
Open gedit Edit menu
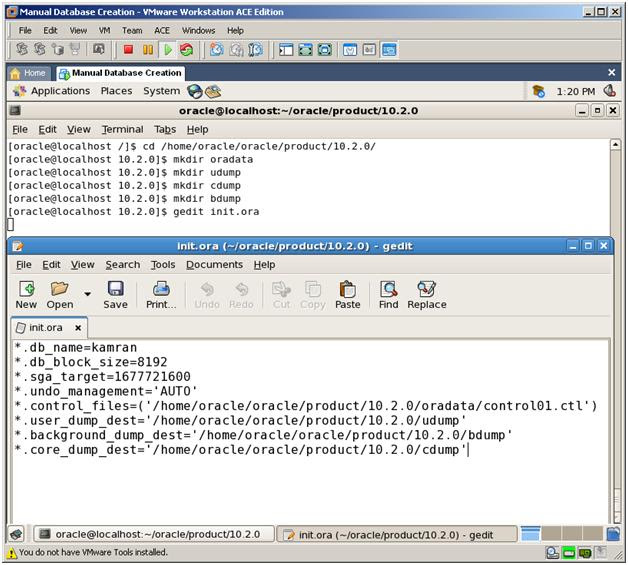click(x=51, y=265)
